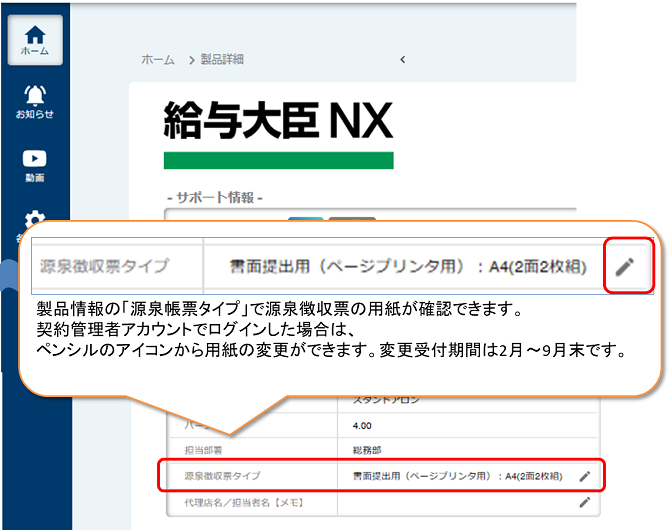Select the 書面提出用 A4(2面2枚組) value in the table
Viewport: 670px width, 530px height.
point(456,477)
